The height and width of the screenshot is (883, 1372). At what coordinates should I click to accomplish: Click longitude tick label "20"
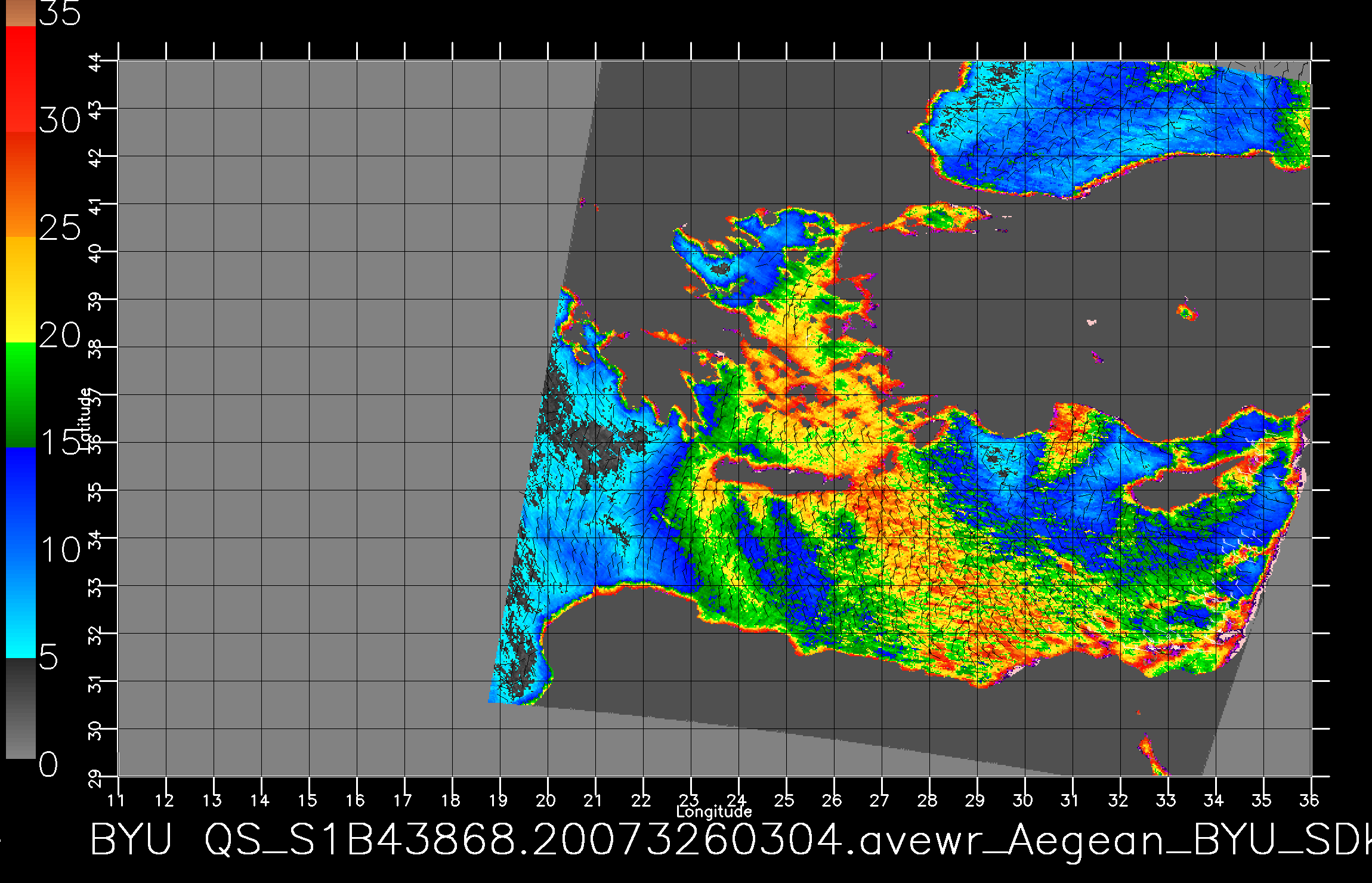(546, 800)
